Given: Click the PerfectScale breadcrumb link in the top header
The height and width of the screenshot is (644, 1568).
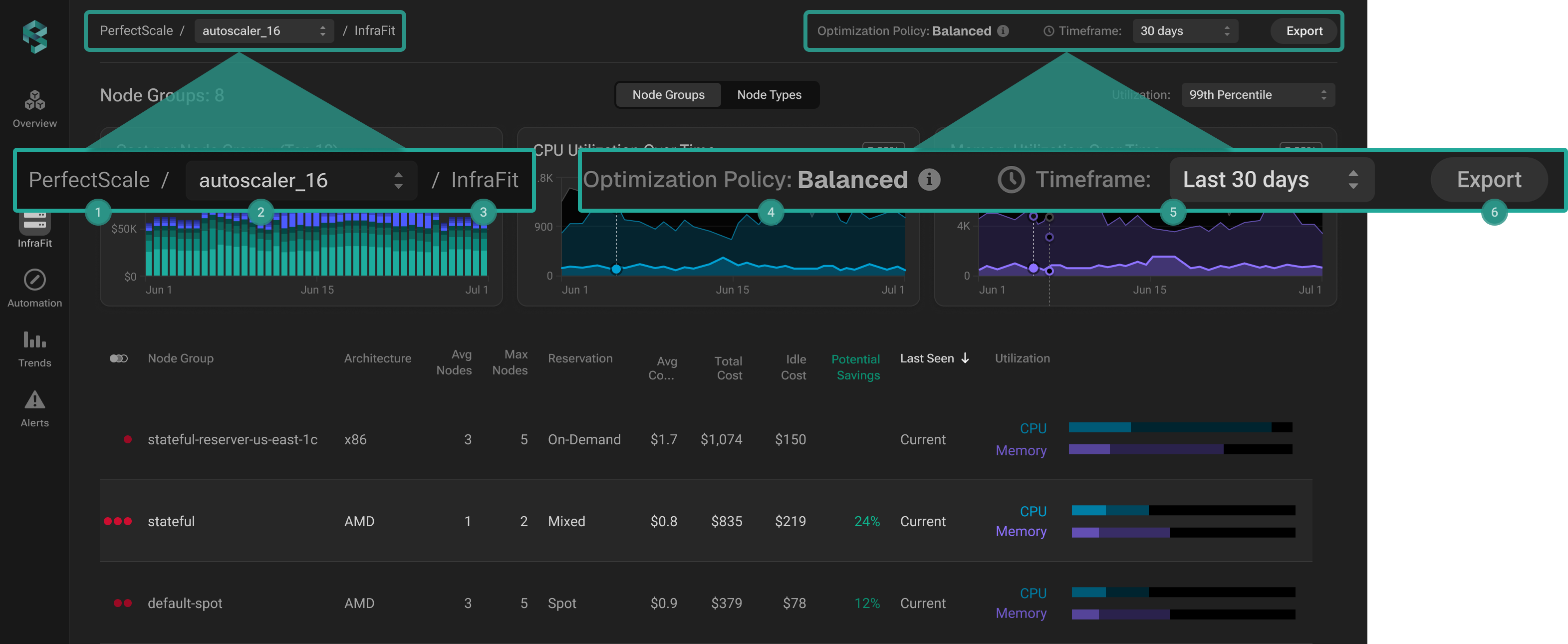Looking at the screenshot, I should coord(136,31).
